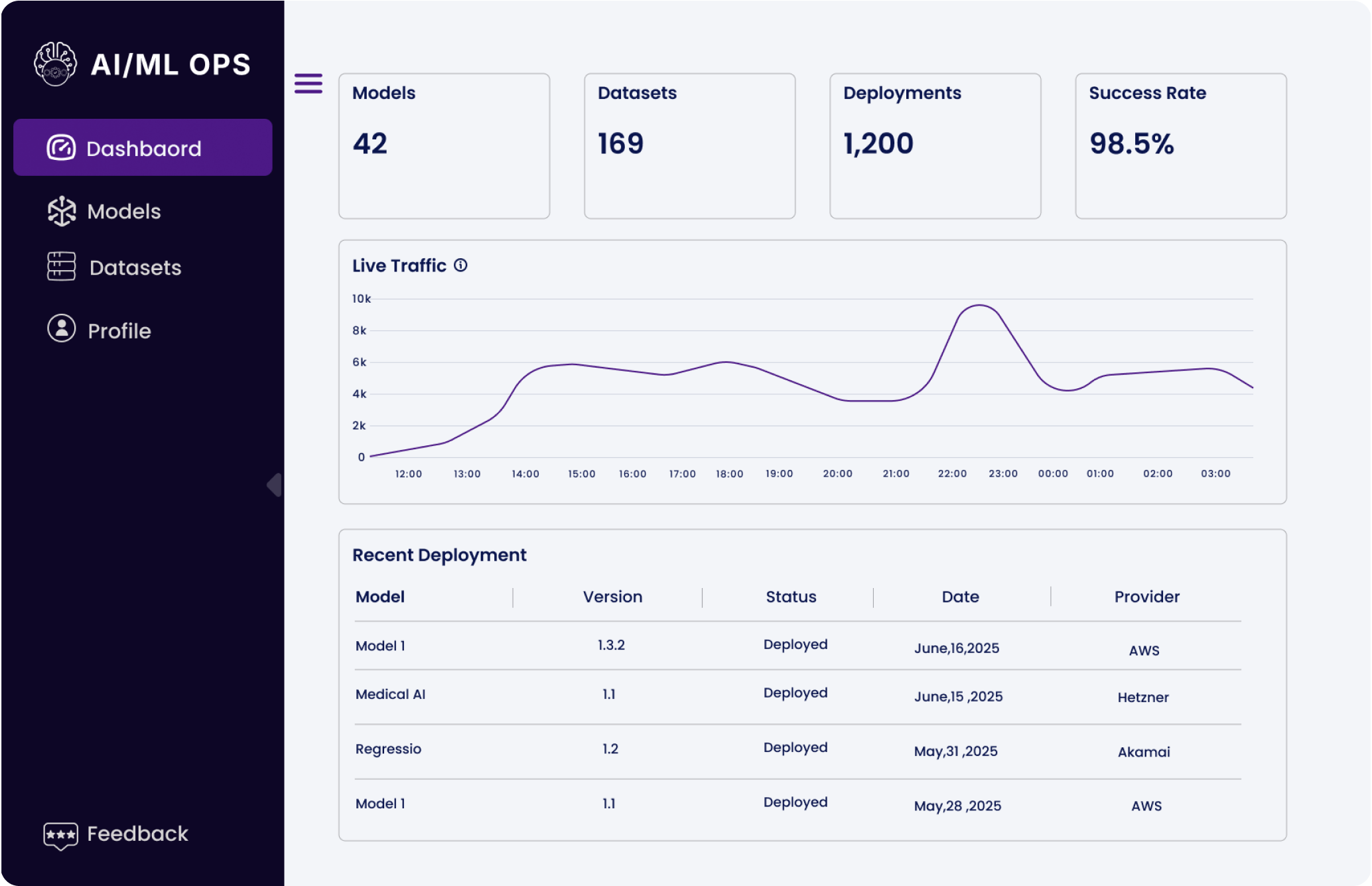Click the Provider column header
This screenshot has width=1372, height=886.
click(x=1146, y=597)
